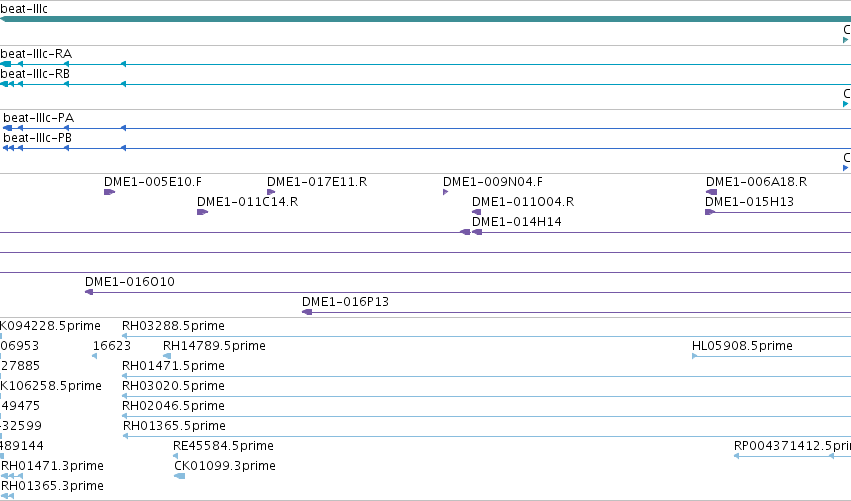Select the RH02046.5prime EST label
The width and height of the screenshot is (851, 501).
[173, 406]
